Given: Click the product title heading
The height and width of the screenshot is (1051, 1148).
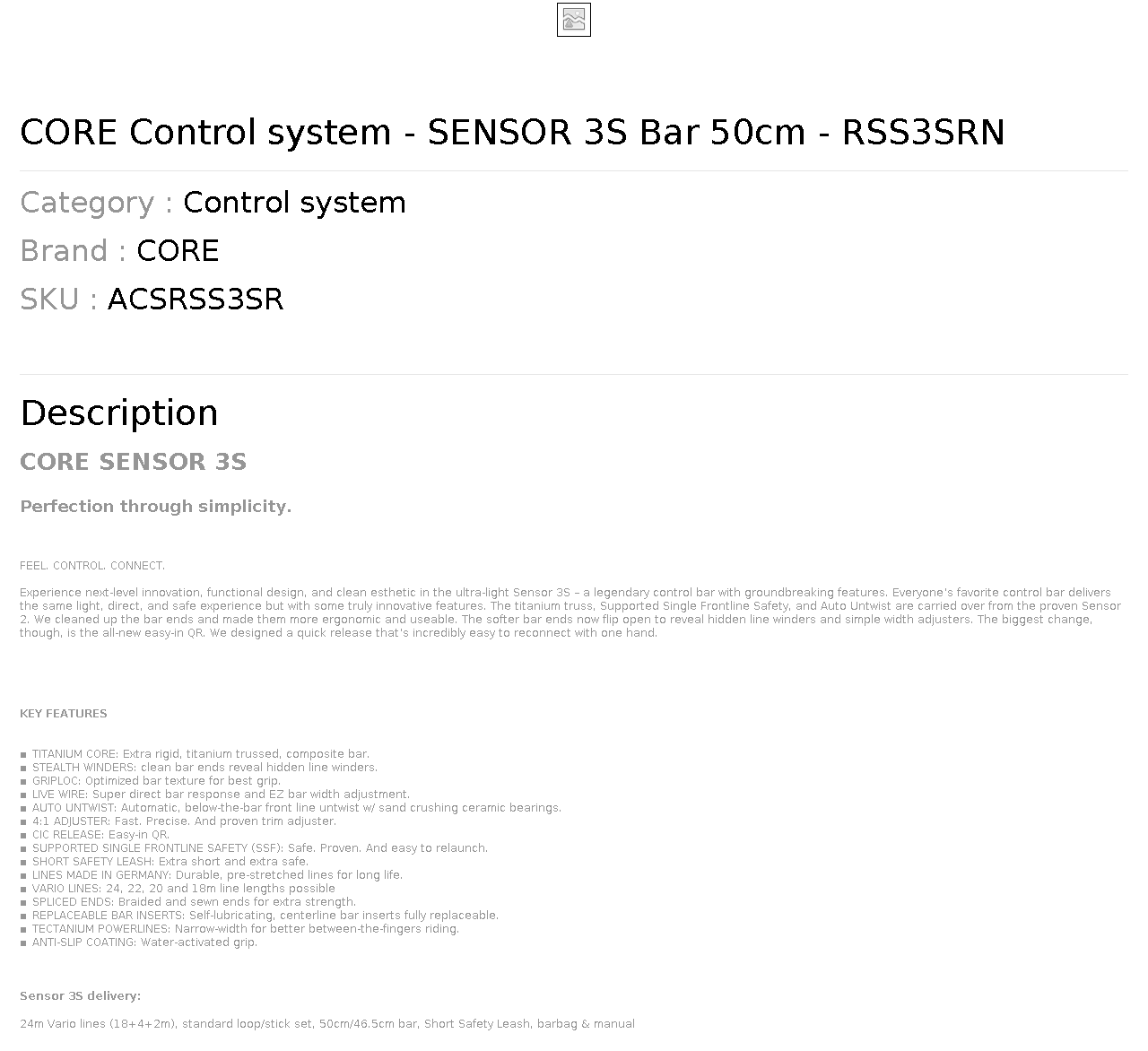Looking at the screenshot, I should [512, 133].
